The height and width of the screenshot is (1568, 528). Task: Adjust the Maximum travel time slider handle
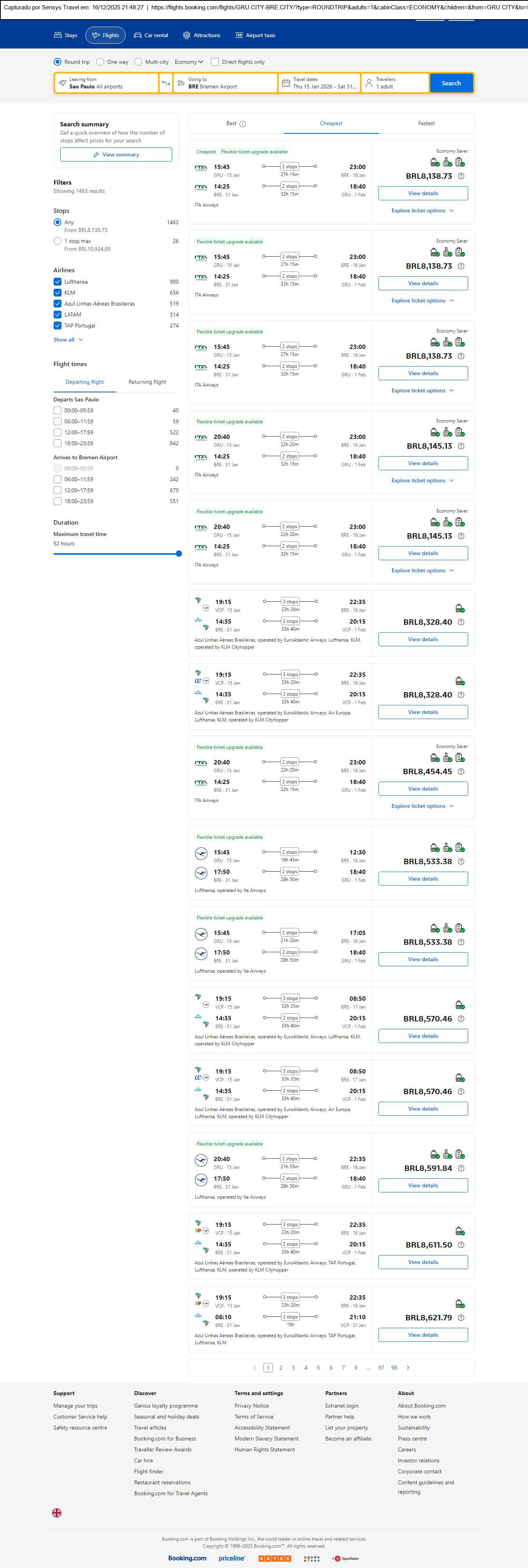178,554
